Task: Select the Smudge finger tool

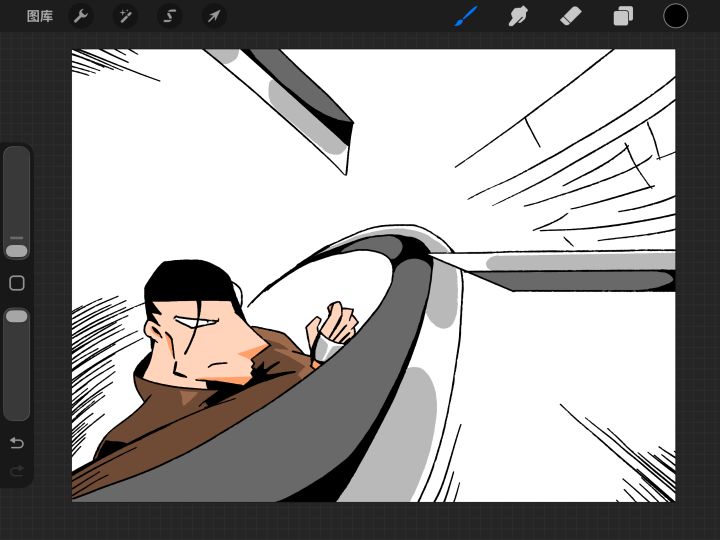Action: 518,17
